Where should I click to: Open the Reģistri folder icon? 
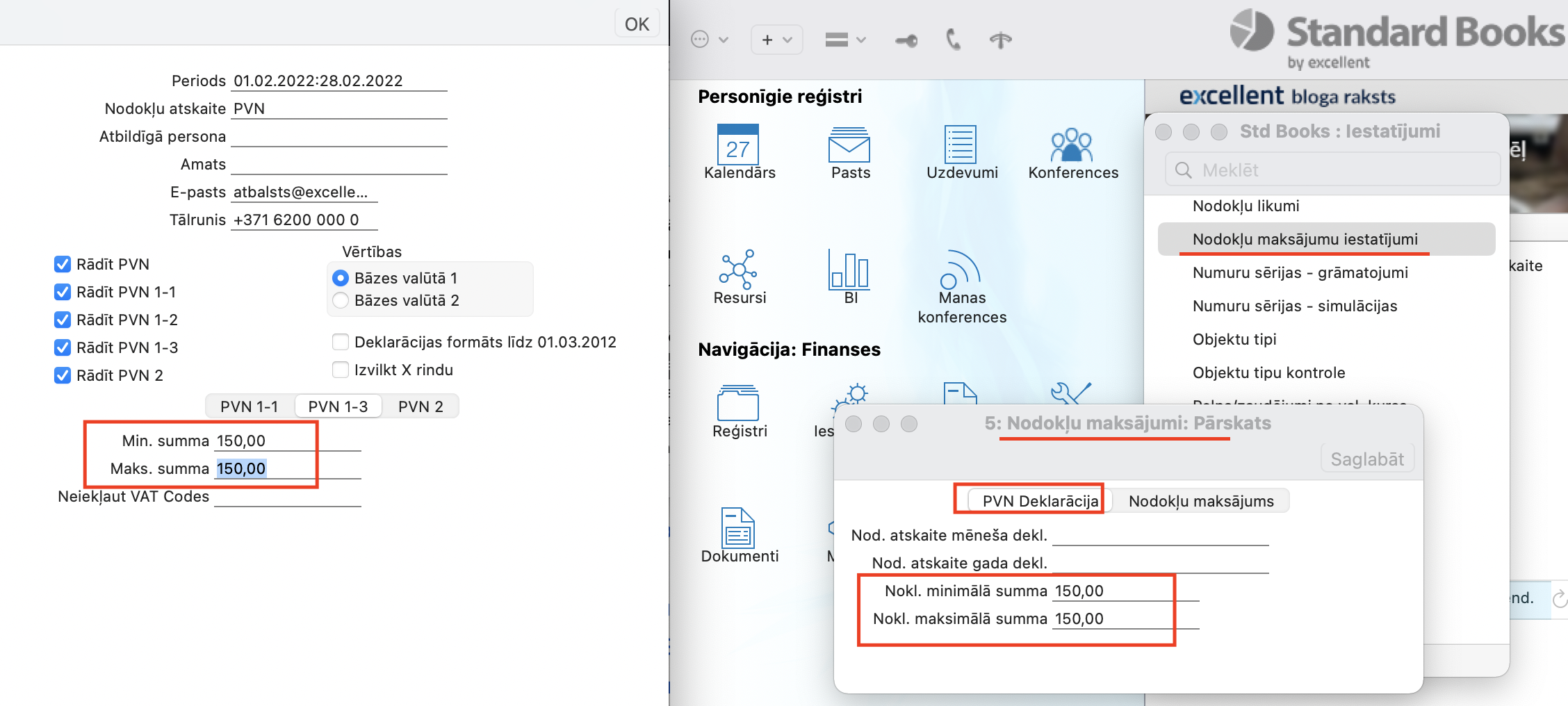(738, 403)
